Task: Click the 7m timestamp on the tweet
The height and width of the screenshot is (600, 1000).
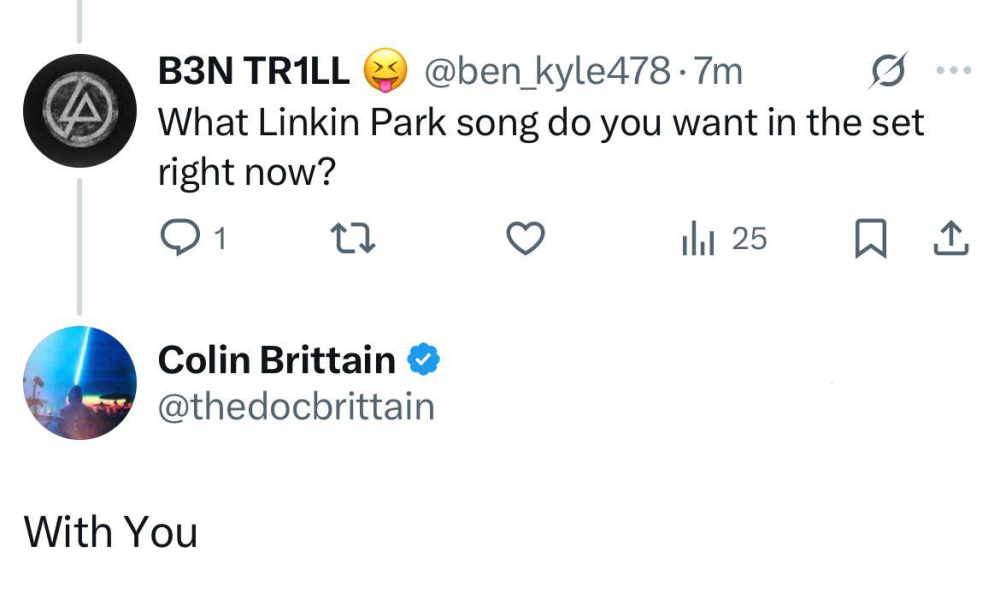Action: 718,71
